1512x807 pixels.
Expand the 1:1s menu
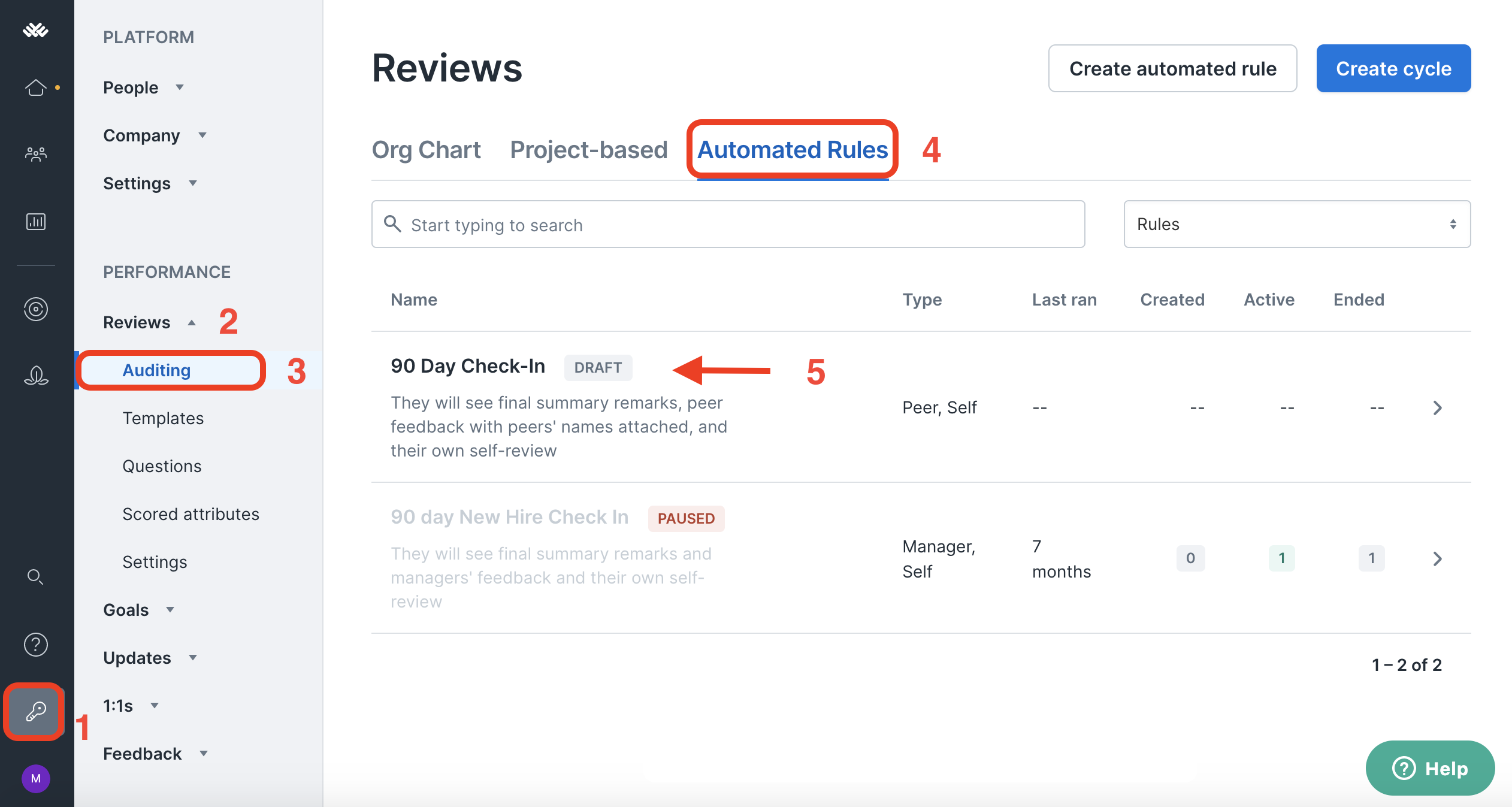131,706
